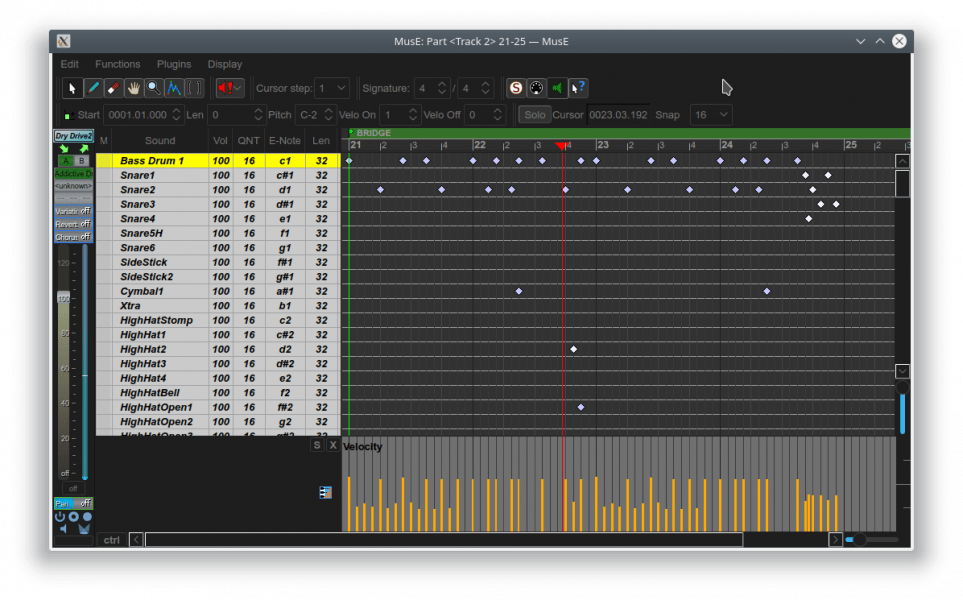Screen dimensions: 963x600
Task: Click the left arrow beside ctrl button
Action: coord(136,540)
